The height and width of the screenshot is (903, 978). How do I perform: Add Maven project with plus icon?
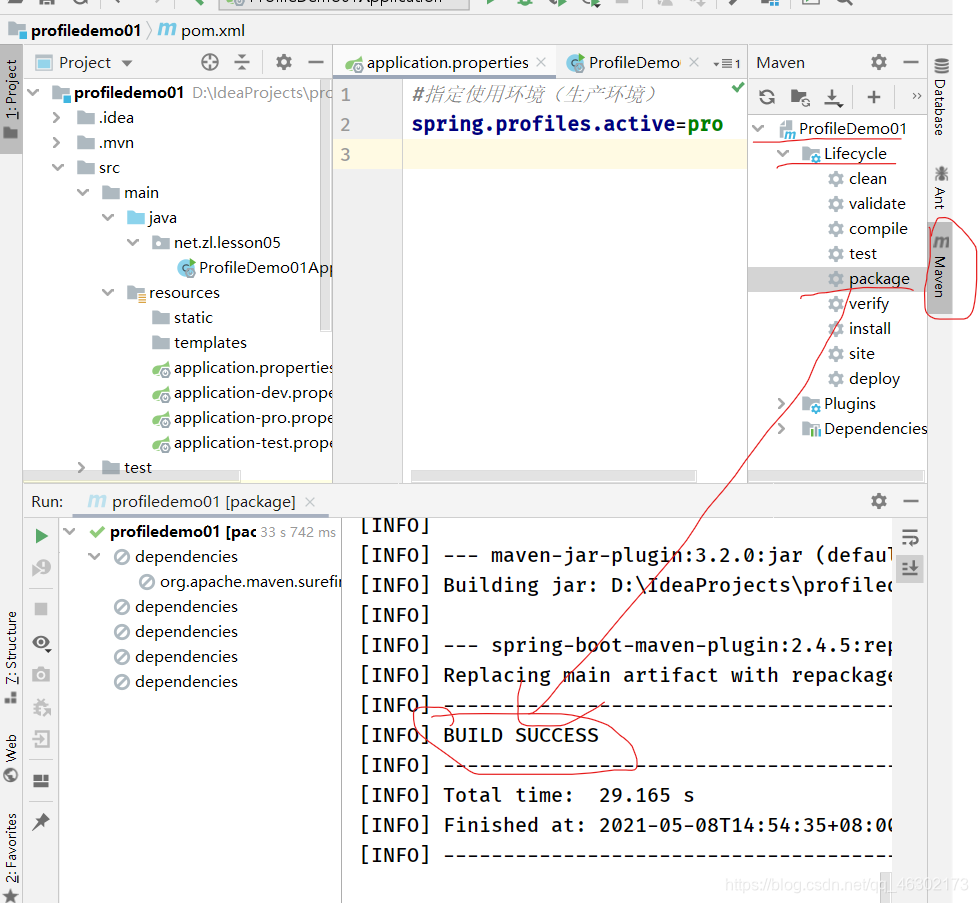coord(873,97)
